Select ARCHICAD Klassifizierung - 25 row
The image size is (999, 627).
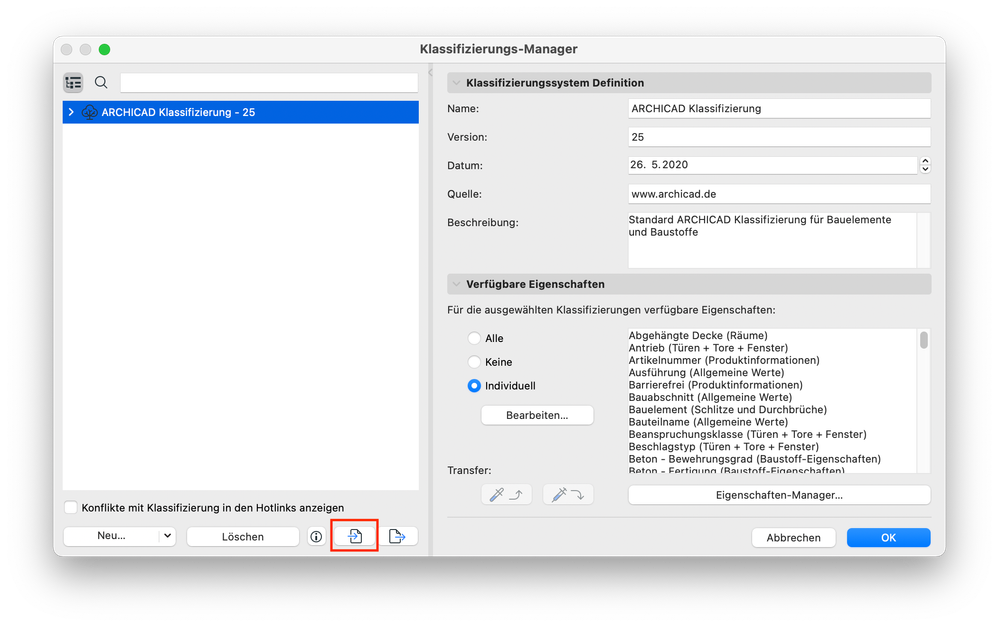coord(241,112)
